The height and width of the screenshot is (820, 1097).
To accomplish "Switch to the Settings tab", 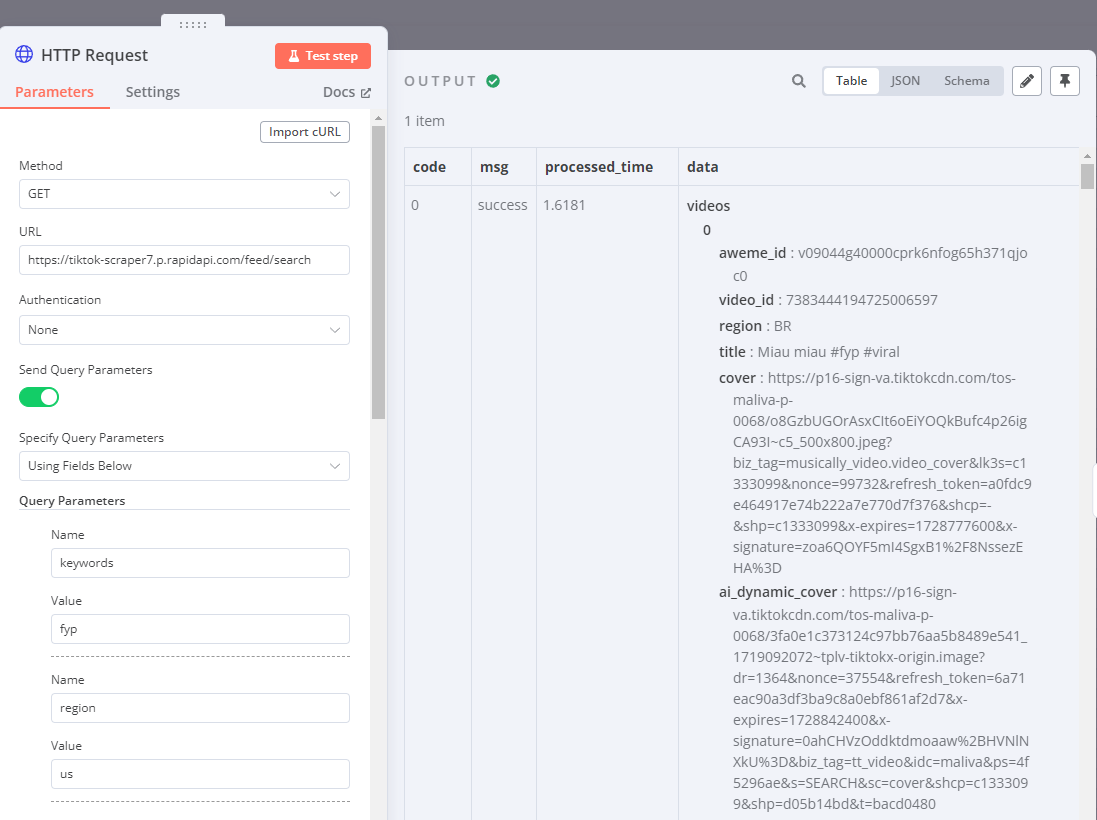I will tap(152, 92).
